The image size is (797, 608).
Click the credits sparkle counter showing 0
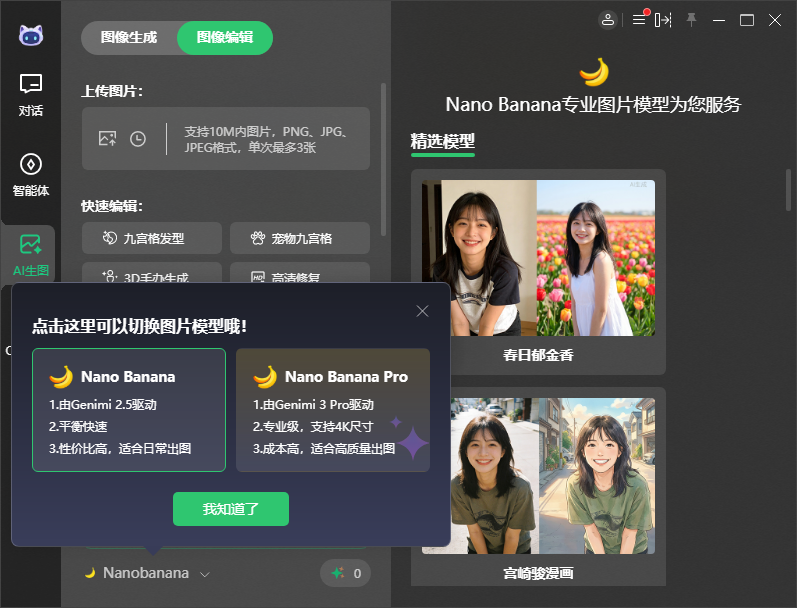point(346,573)
